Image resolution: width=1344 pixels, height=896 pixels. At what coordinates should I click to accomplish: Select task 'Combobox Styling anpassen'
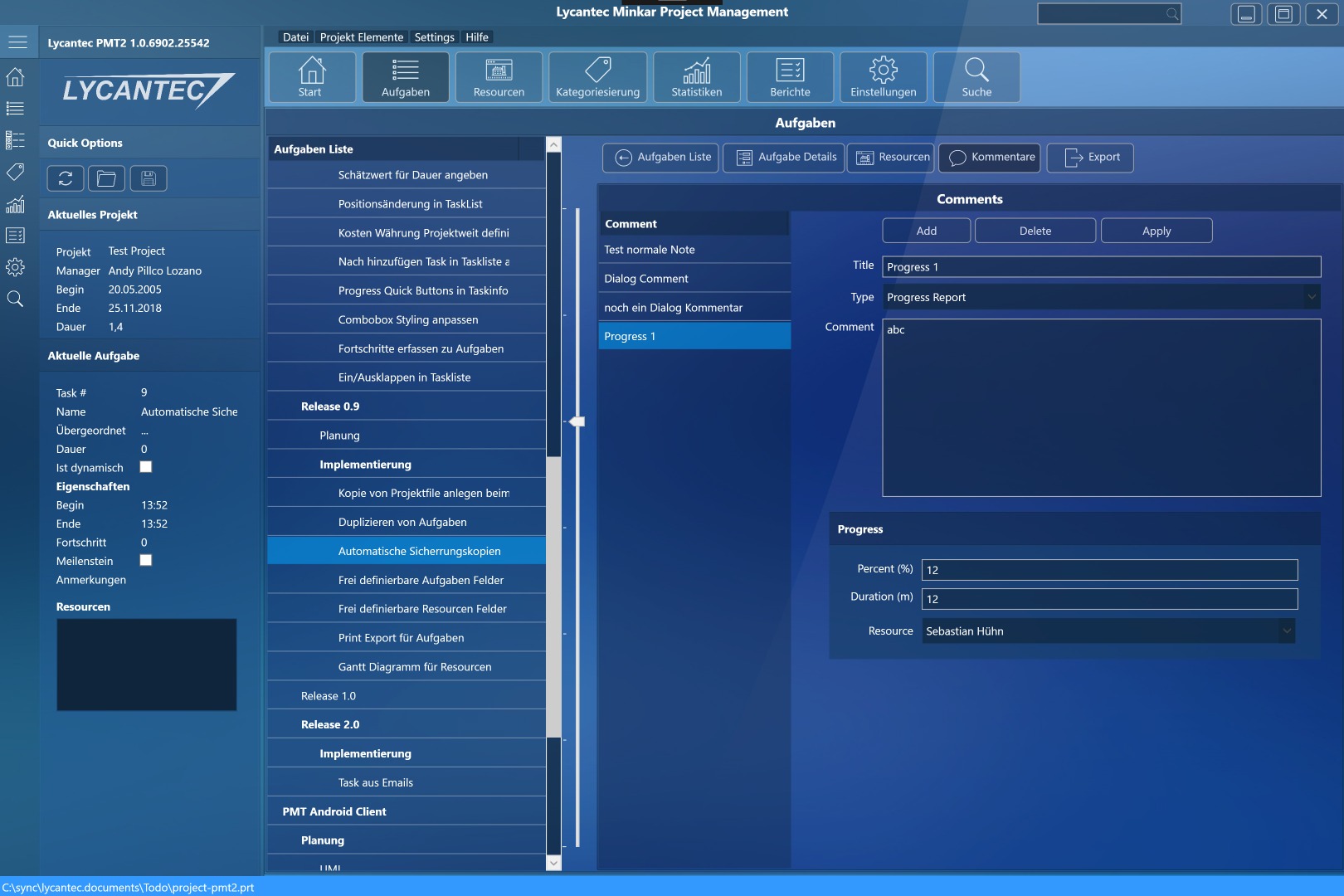407,319
